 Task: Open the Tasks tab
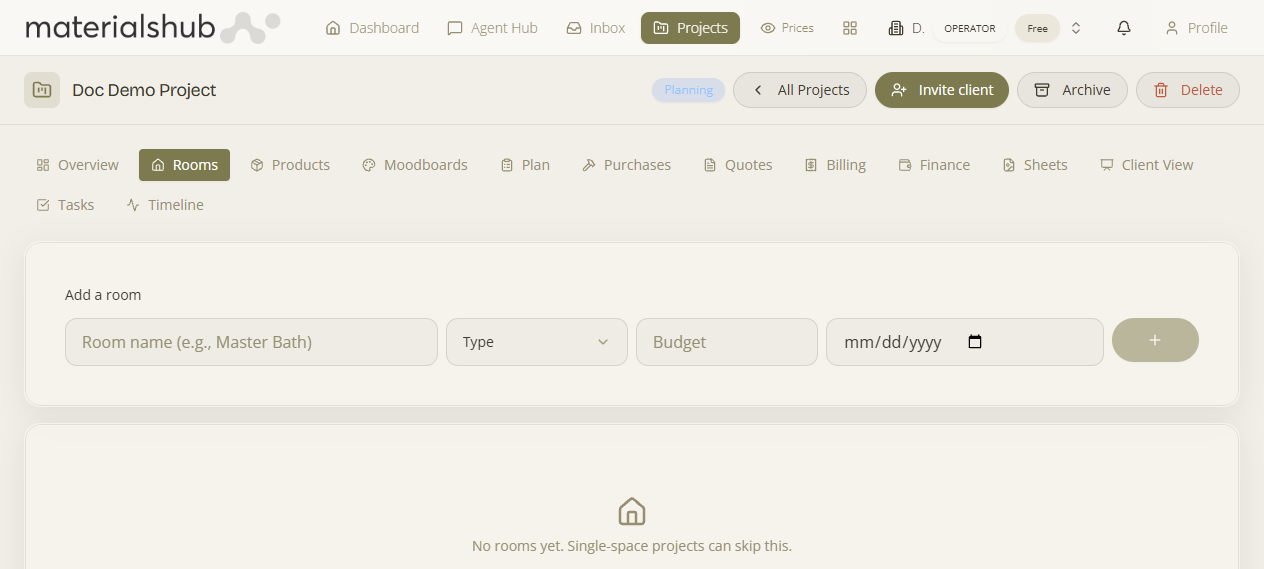65,205
